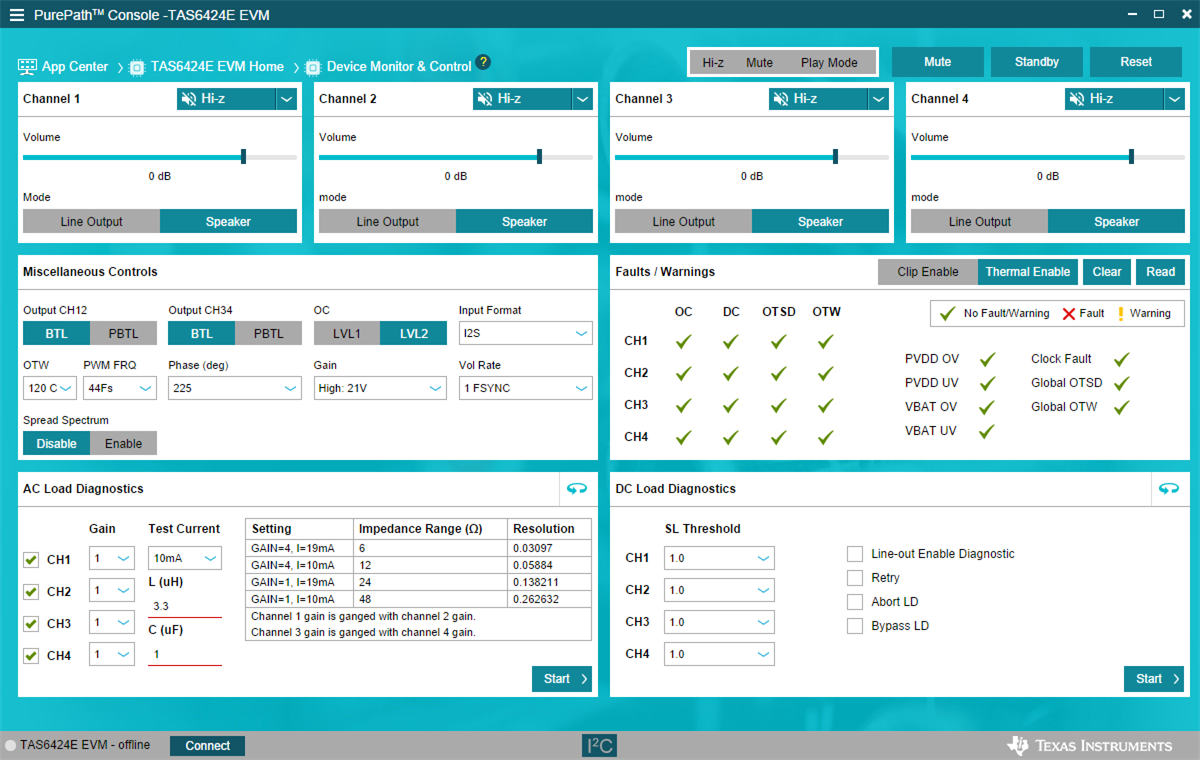
Task: Adjust the Channel 2 volume slider
Action: [x=539, y=156]
